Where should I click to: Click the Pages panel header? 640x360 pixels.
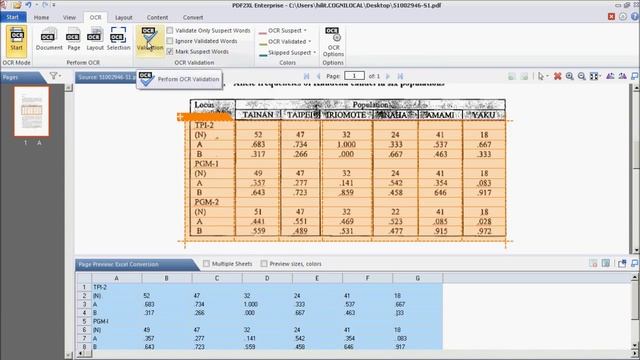pos(22,77)
